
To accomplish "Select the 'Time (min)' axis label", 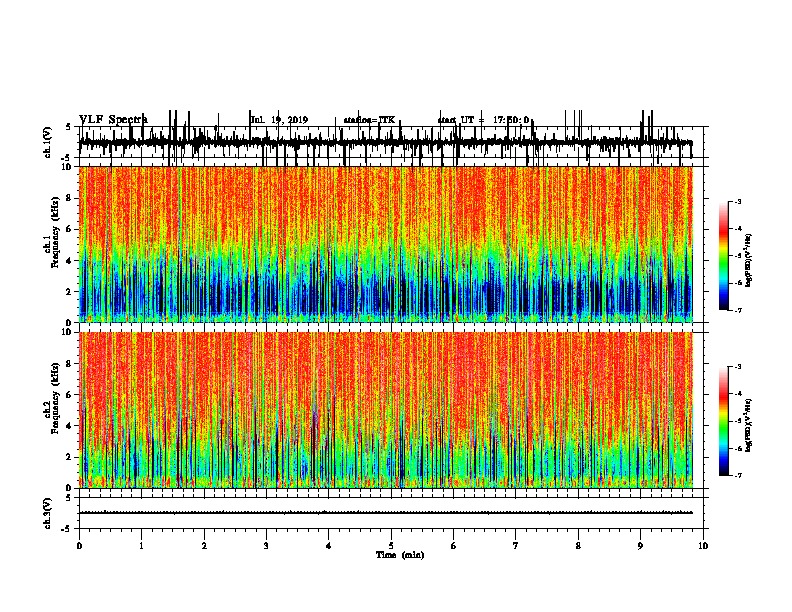I will [x=400, y=555].
